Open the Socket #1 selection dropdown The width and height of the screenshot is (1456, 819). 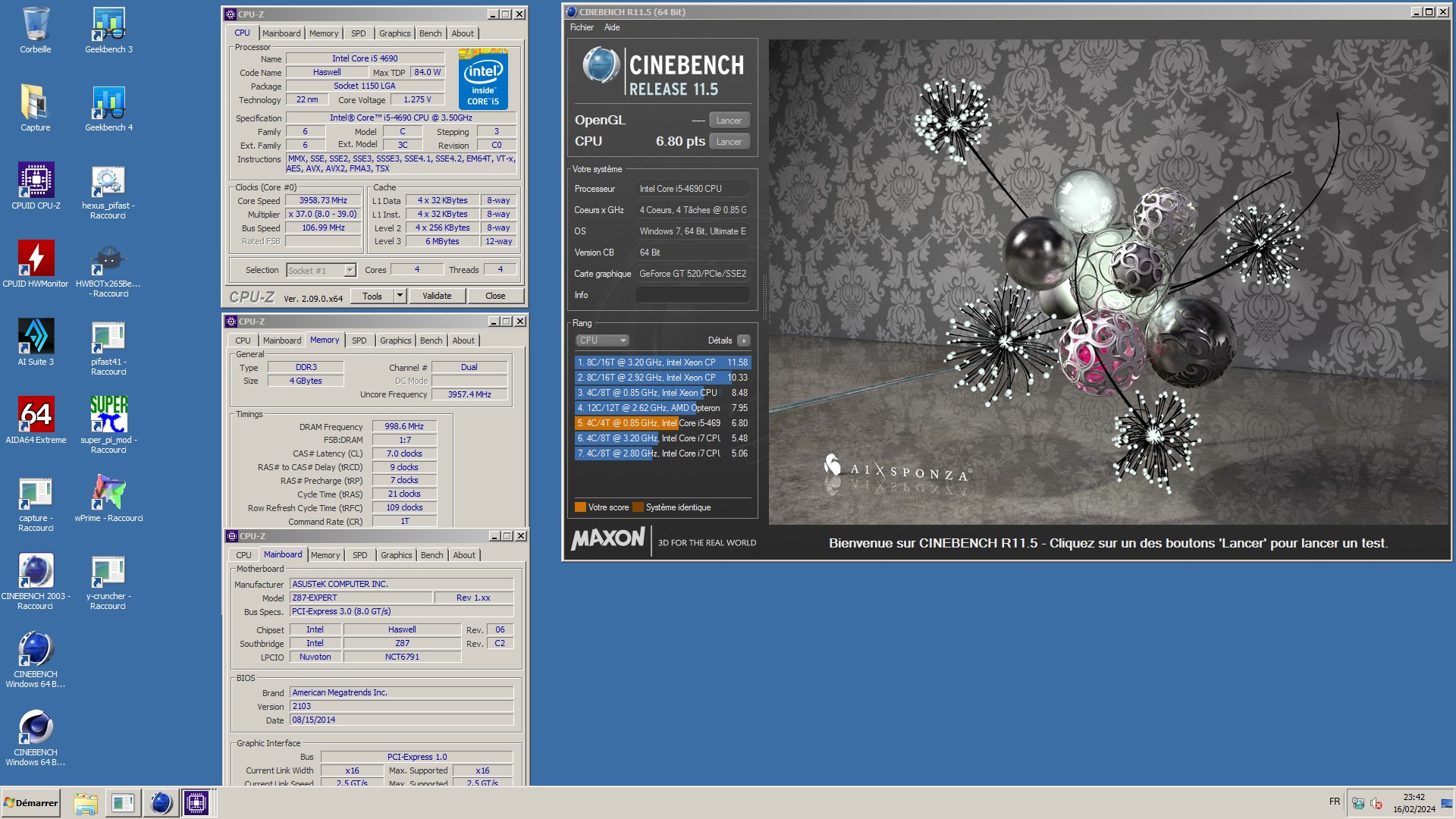(322, 271)
